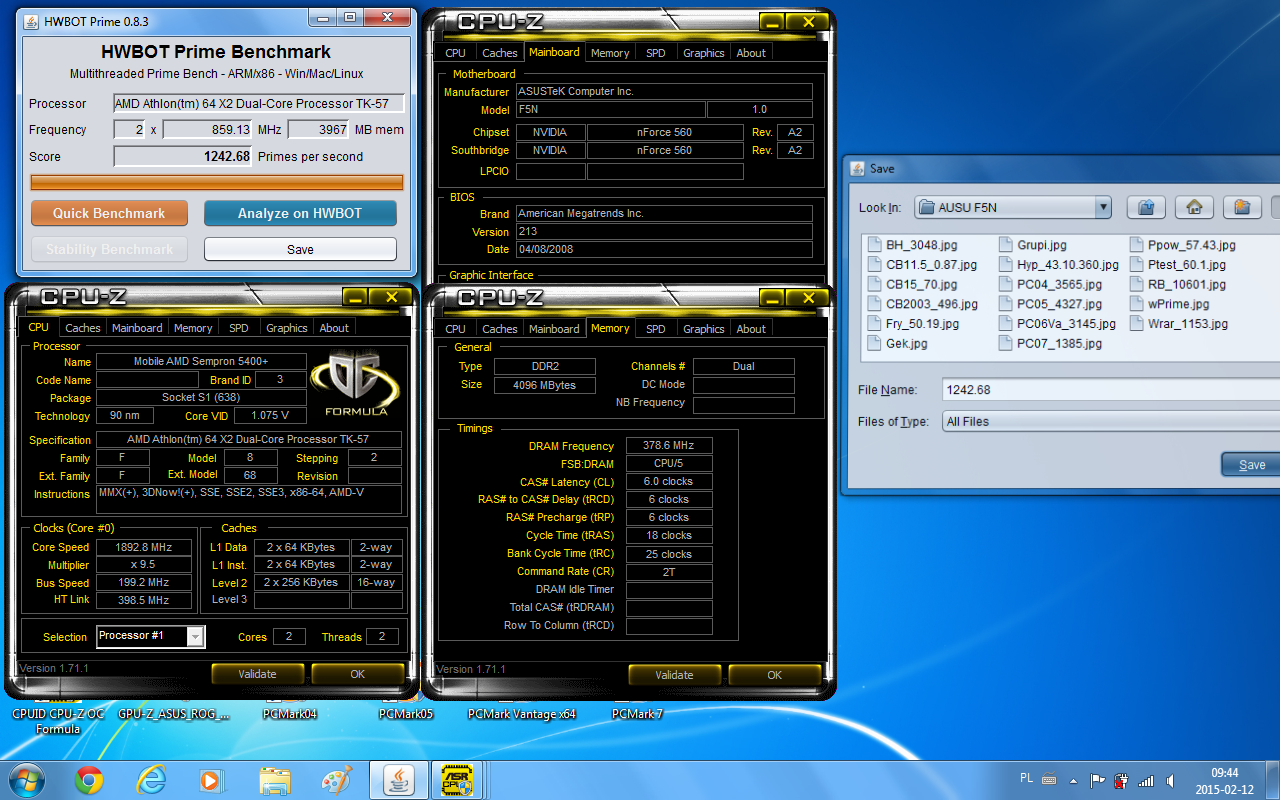
Task: Select file Grupi.jpg
Action: [1033, 245]
